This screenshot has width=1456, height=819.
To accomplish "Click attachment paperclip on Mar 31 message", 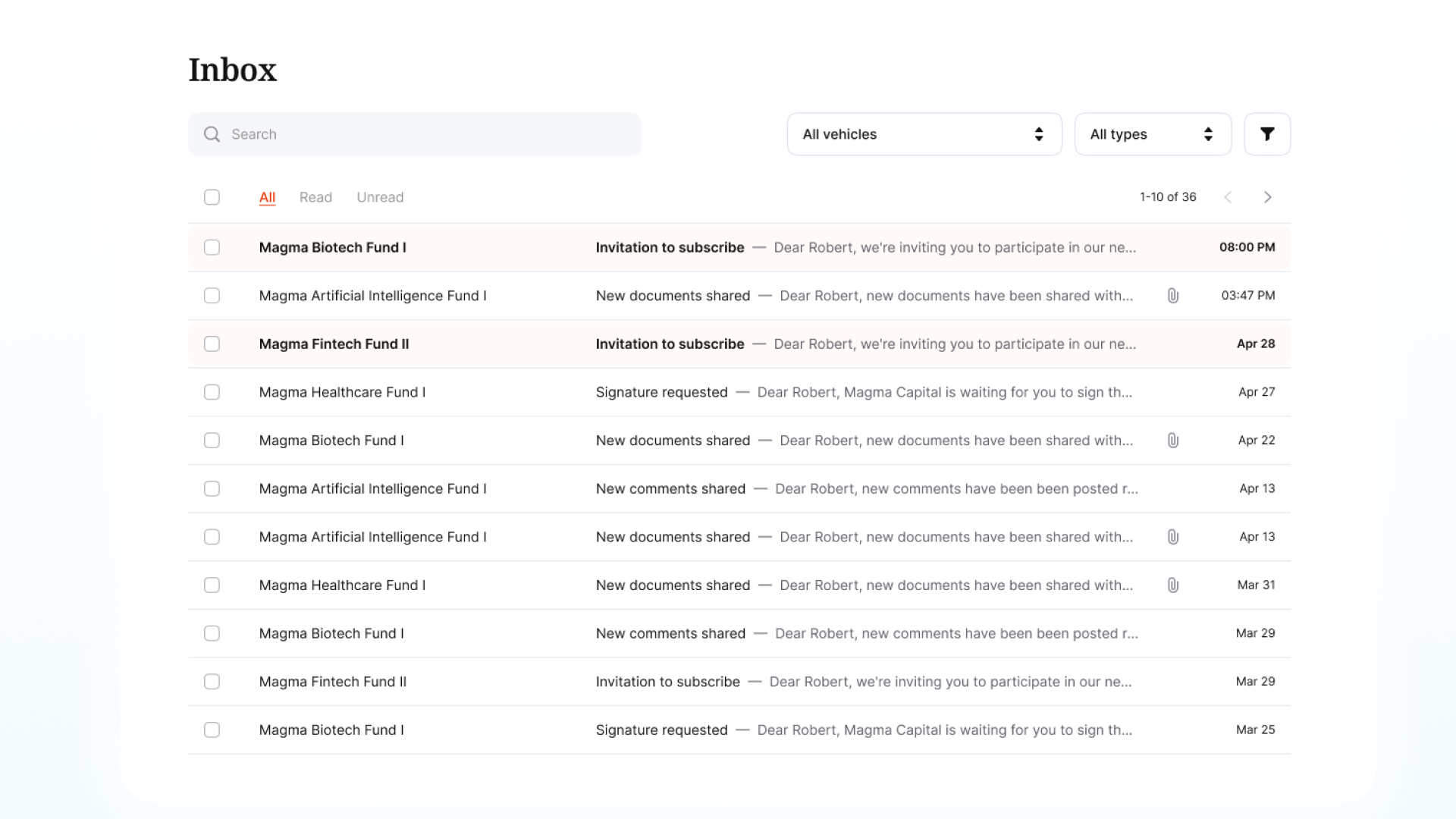I will click(1173, 585).
